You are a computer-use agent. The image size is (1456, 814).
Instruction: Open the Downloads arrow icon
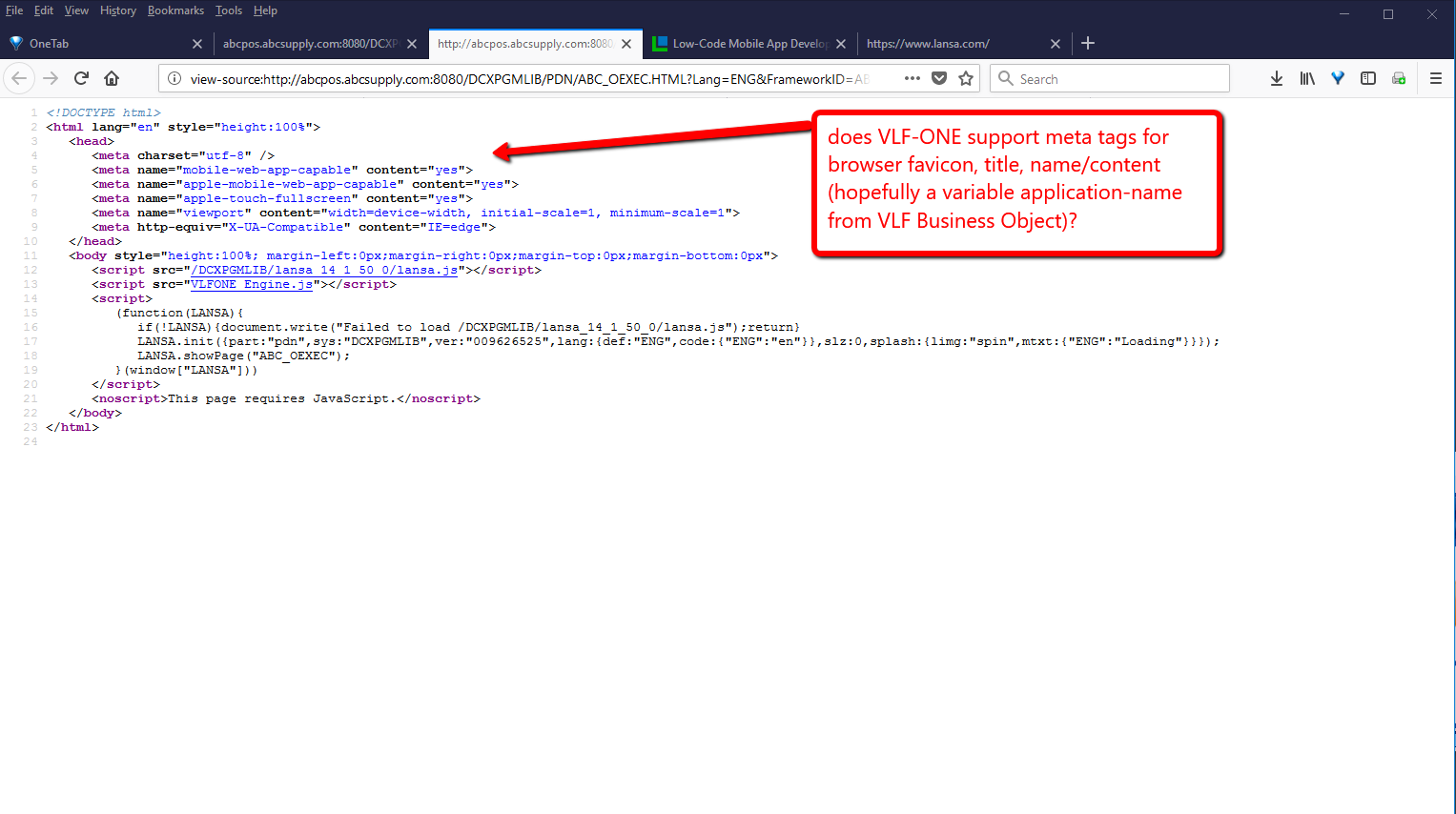point(1276,78)
